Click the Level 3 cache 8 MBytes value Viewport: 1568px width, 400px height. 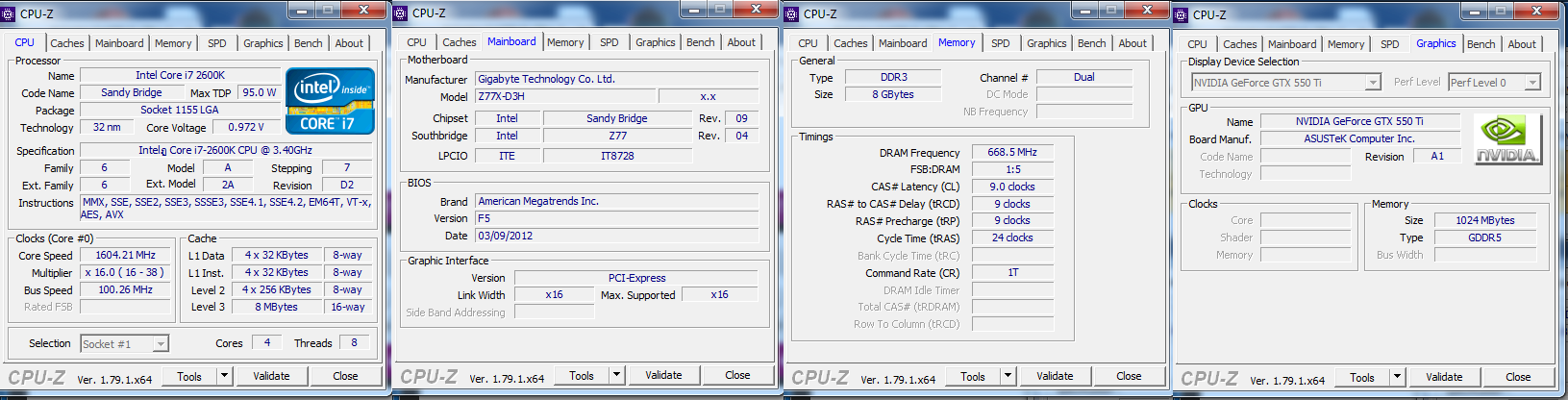tap(276, 308)
